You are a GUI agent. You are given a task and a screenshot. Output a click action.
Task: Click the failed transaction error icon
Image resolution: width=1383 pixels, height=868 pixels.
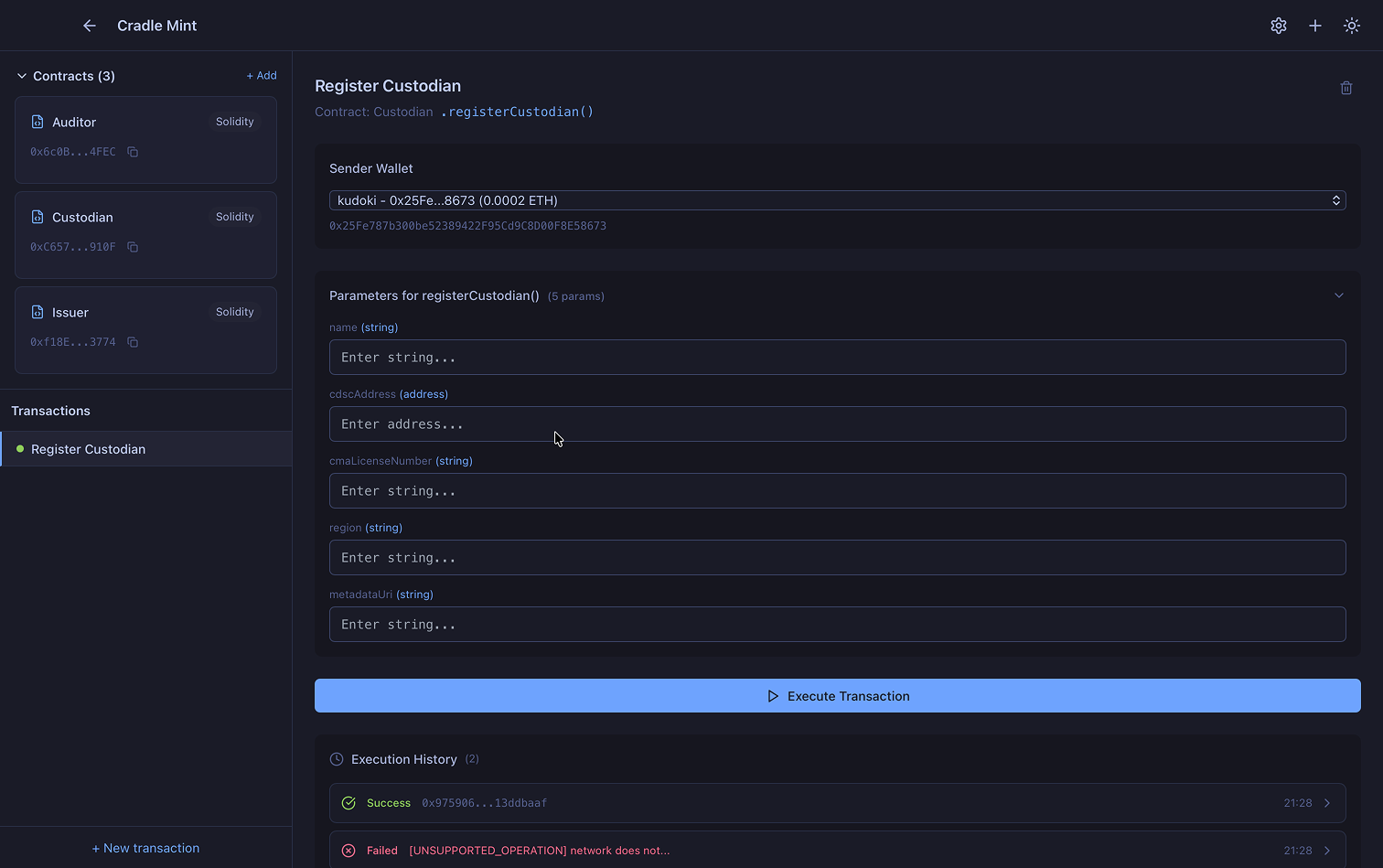[348, 850]
